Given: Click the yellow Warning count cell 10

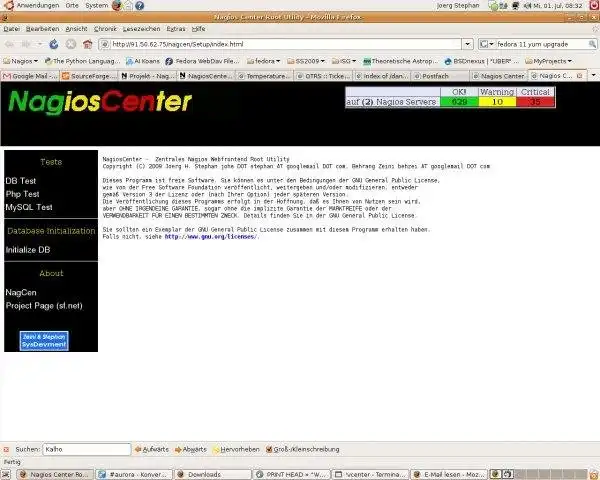Looking at the screenshot, I should [497, 102].
